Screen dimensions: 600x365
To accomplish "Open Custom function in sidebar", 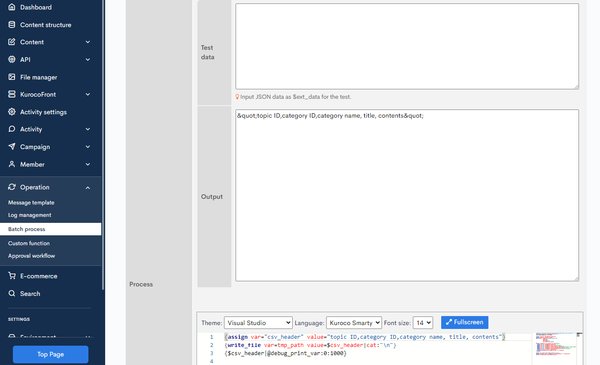I will click(x=29, y=243).
